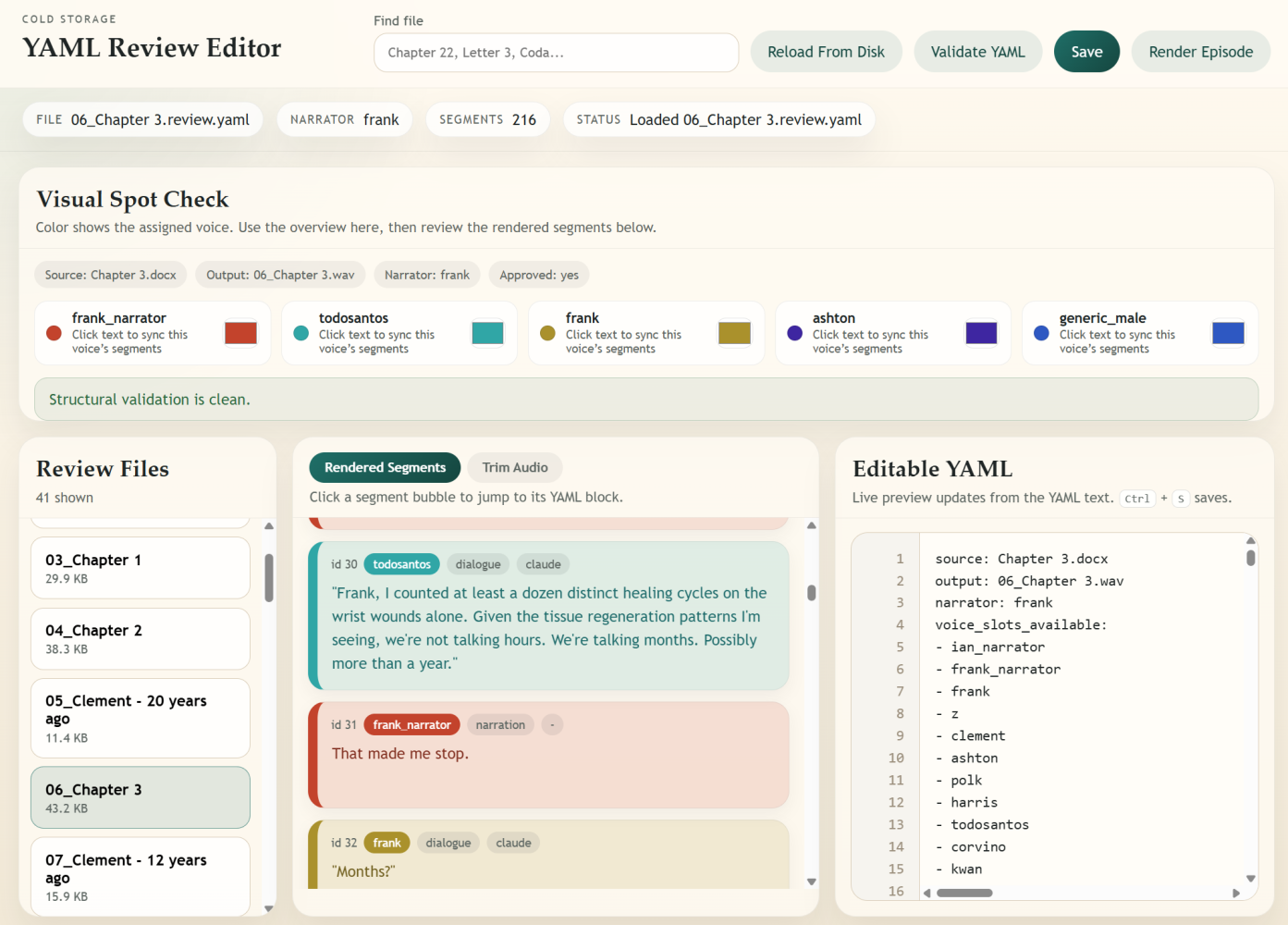Click the Narrator: frank chip
Screen dimensions: 1288x925
427,275
